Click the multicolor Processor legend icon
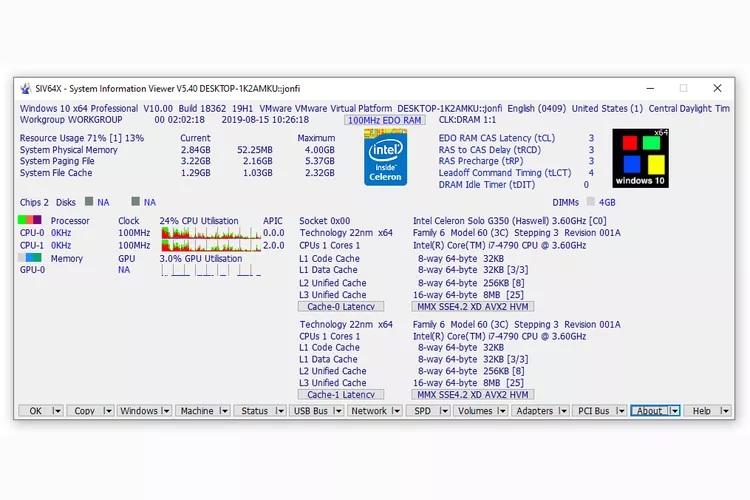This screenshot has height=500, width=750. pyautogui.click(x=30, y=220)
